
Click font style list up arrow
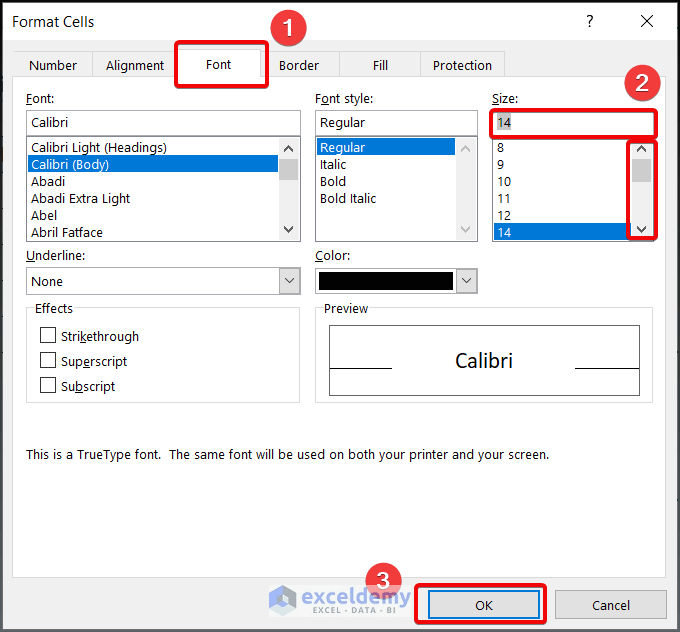tap(465, 149)
